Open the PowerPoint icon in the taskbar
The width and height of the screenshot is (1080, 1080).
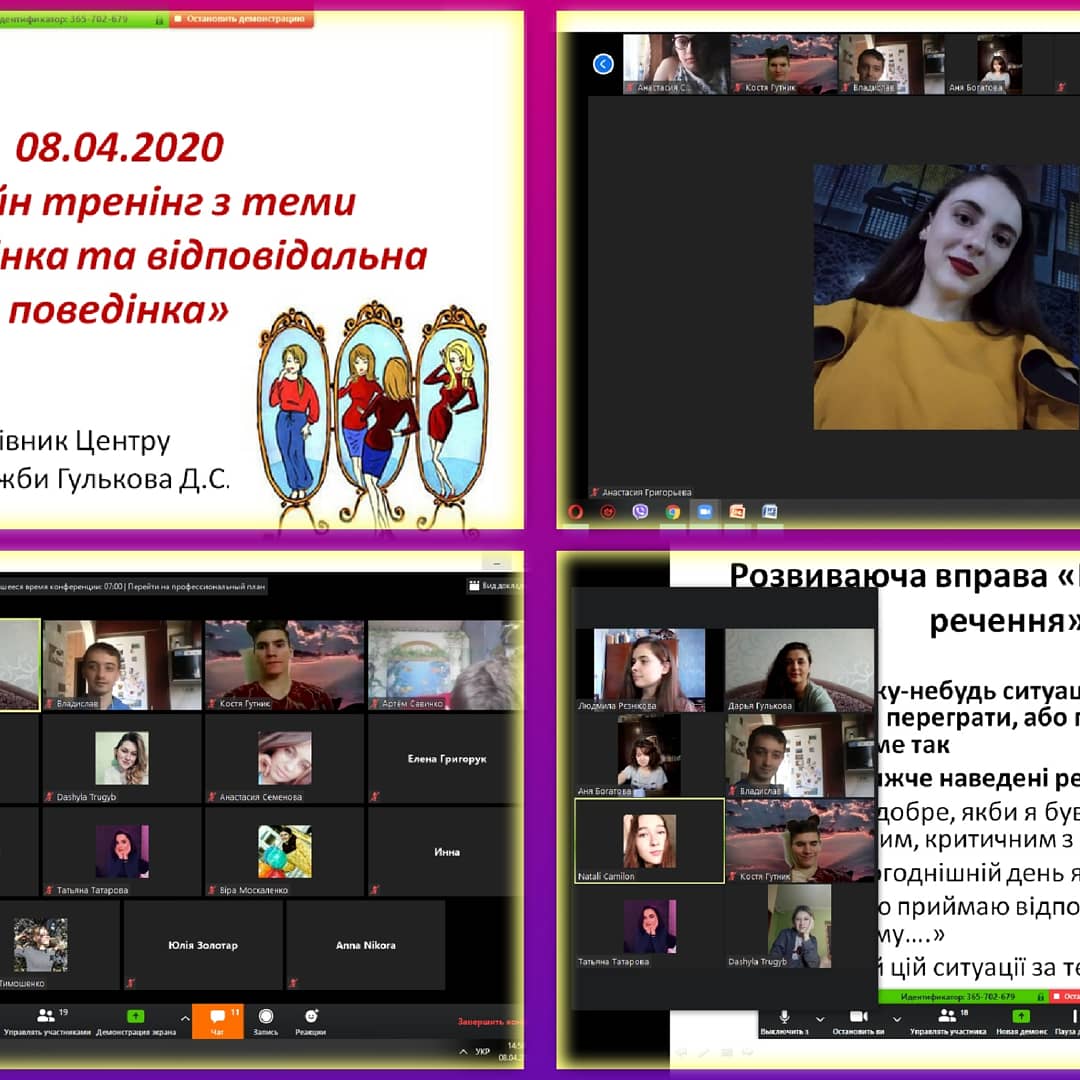coord(737,511)
